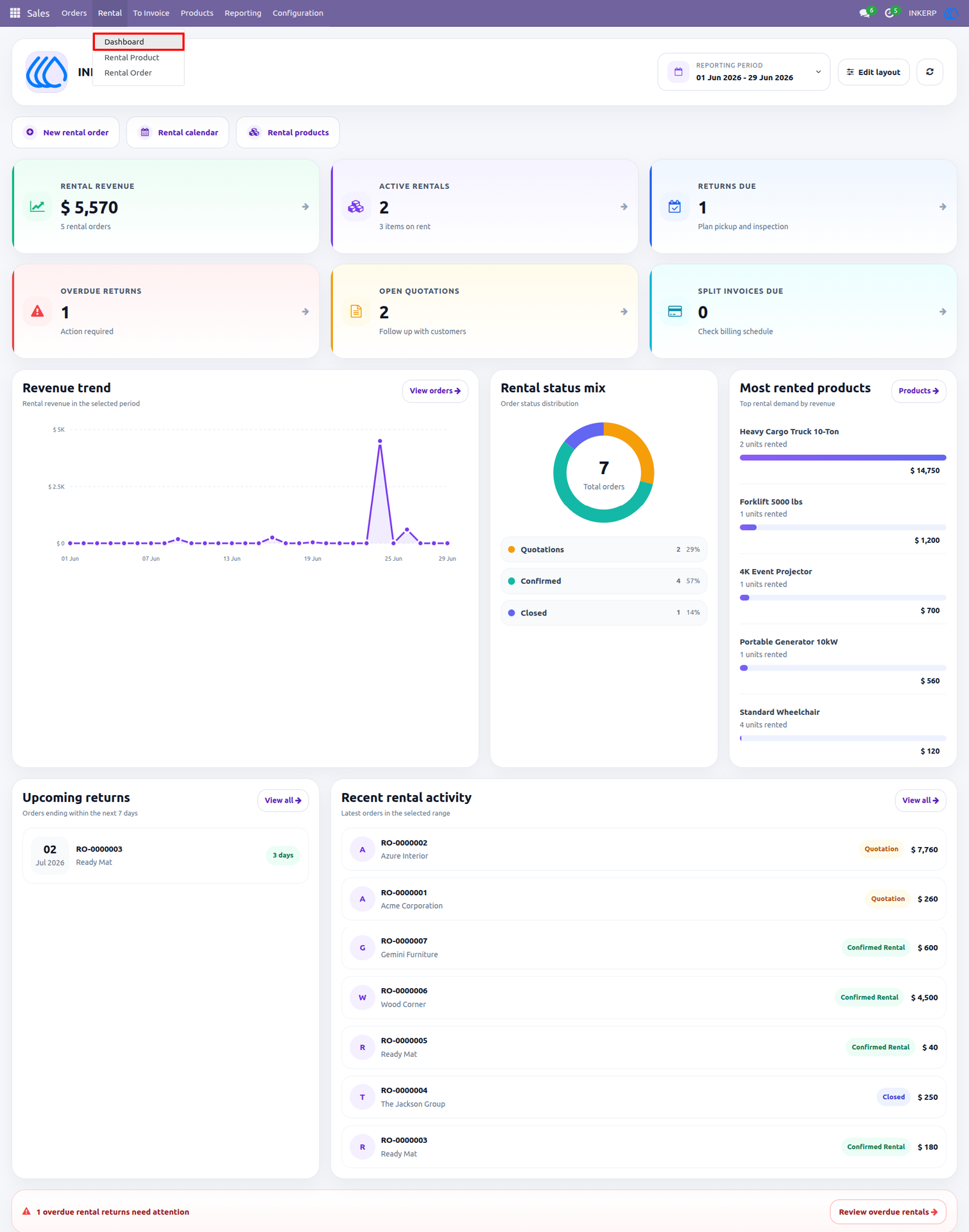
Task: Click the INKERP user avatar icon
Action: point(951,13)
